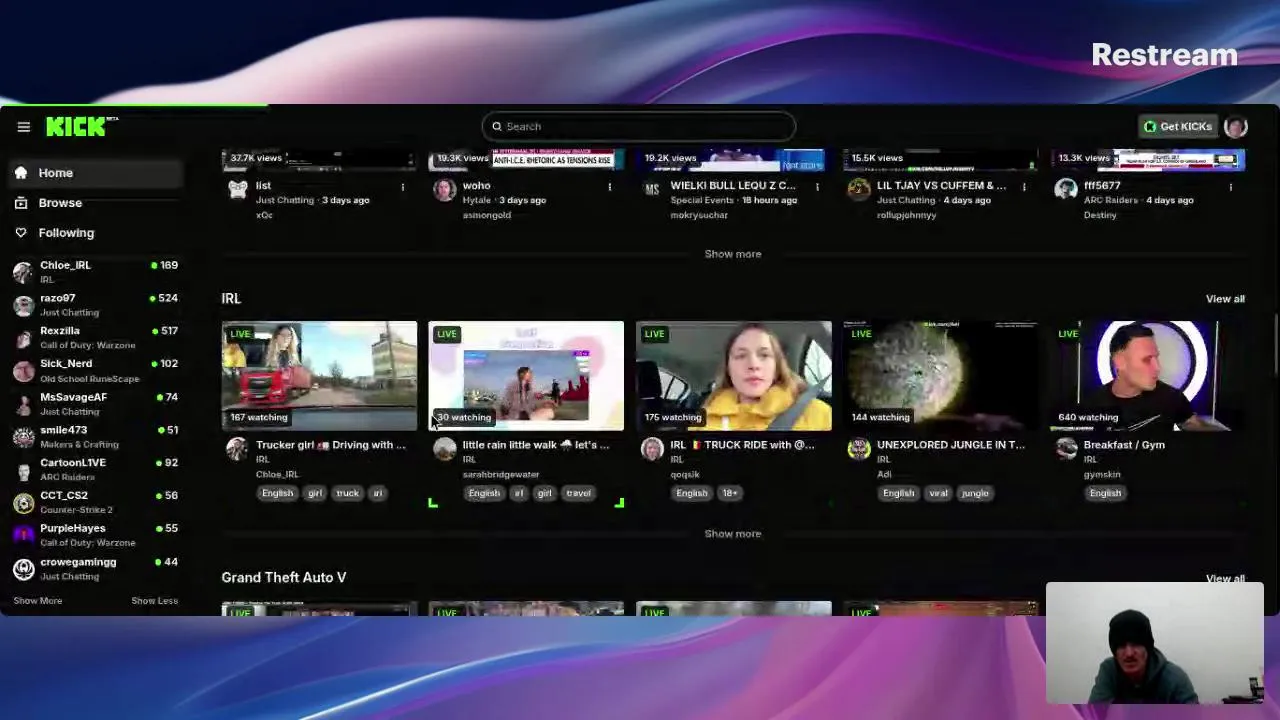Open Sick_Nerd avatar in sidebar
Viewport: 1280px width, 720px height.
click(x=23, y=371)
